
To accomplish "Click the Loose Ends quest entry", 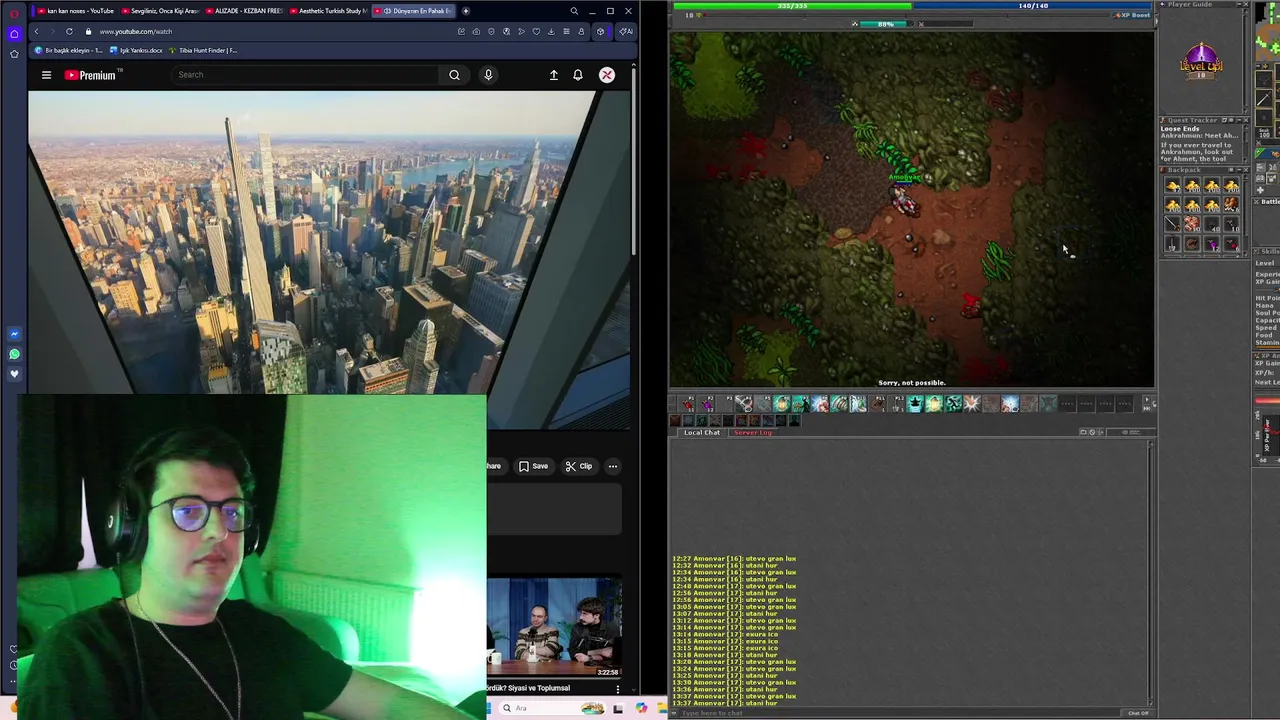I will (x=1180, y=129).
